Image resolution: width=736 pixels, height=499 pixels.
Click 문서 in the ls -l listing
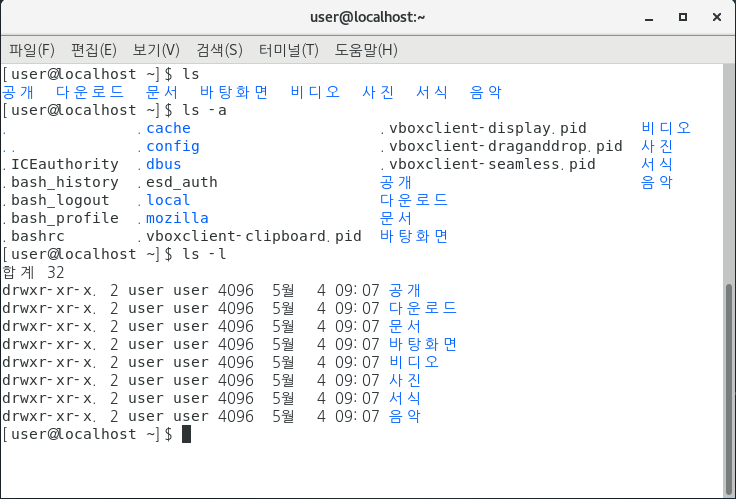(405, 326)
